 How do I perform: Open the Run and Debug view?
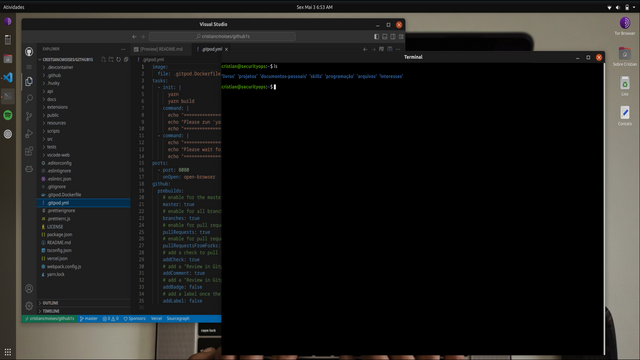click(29, 134)
